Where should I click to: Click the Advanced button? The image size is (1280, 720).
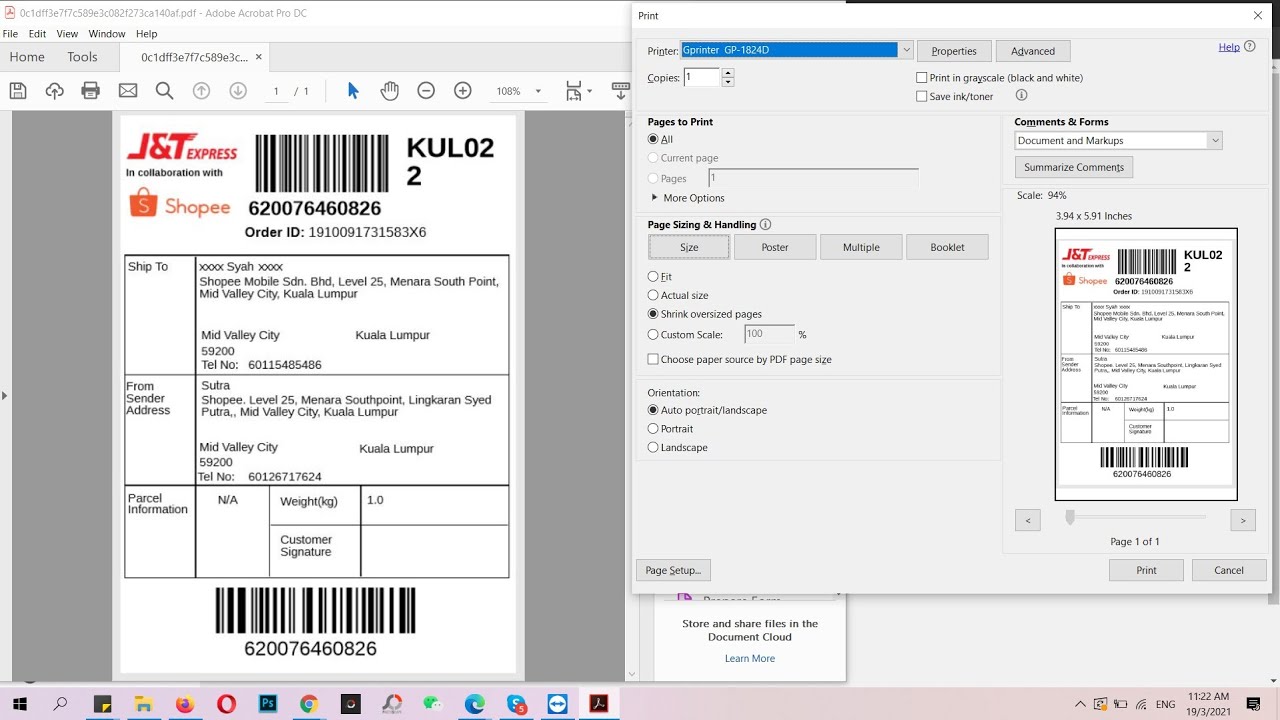[x=1033, y=51]
